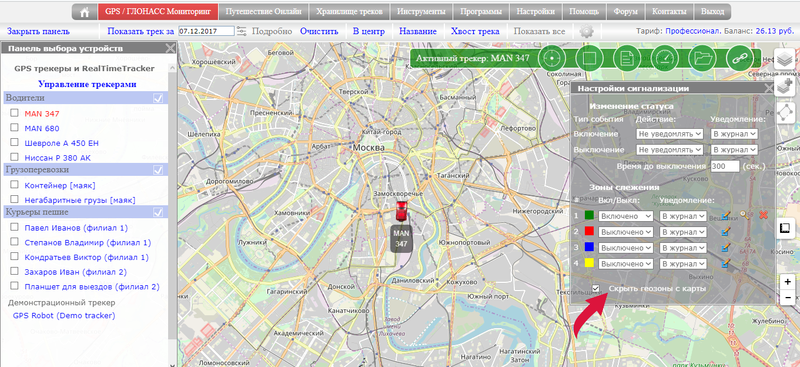The width and height of the screenshot is (800, 367).
Task: Open zone 2 В журнал notification dropdown
Action: pyautogui.click(x=683, y=232)
